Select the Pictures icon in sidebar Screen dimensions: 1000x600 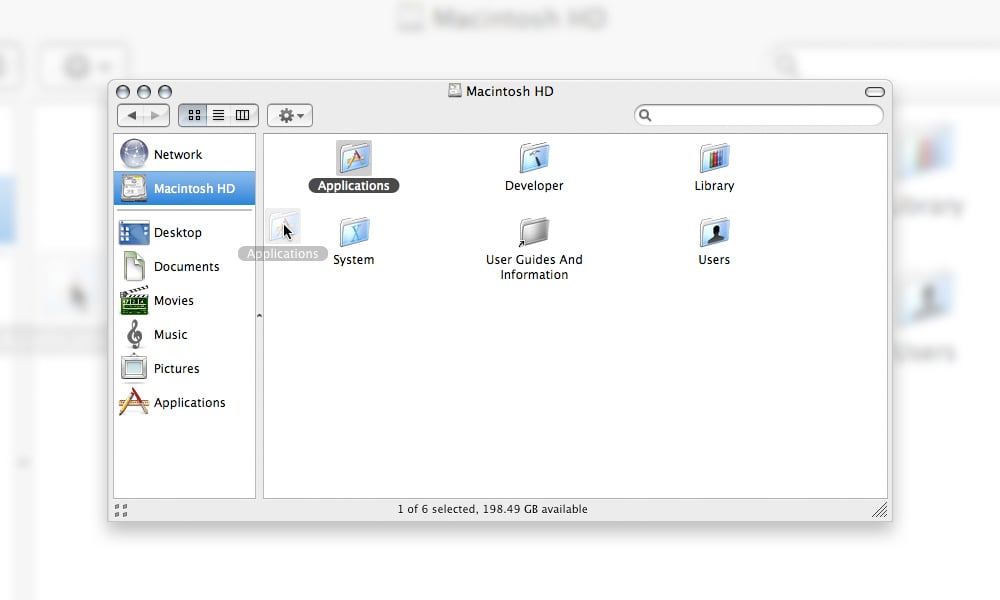click(x=134, y=368)
